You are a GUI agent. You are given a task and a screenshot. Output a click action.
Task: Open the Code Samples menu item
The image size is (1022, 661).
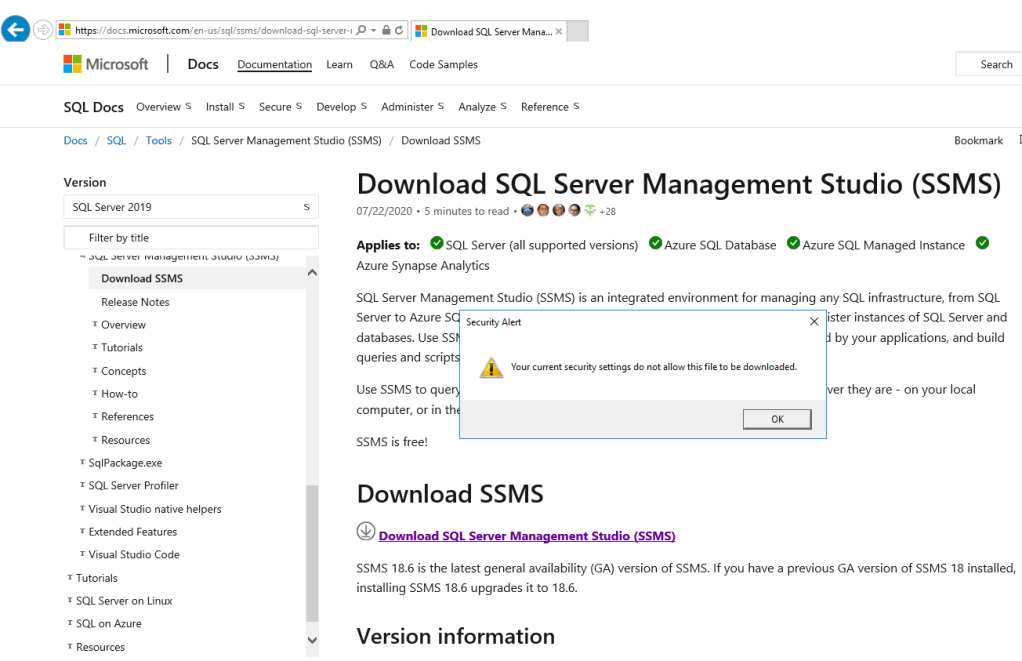click(x=443, y=64)
